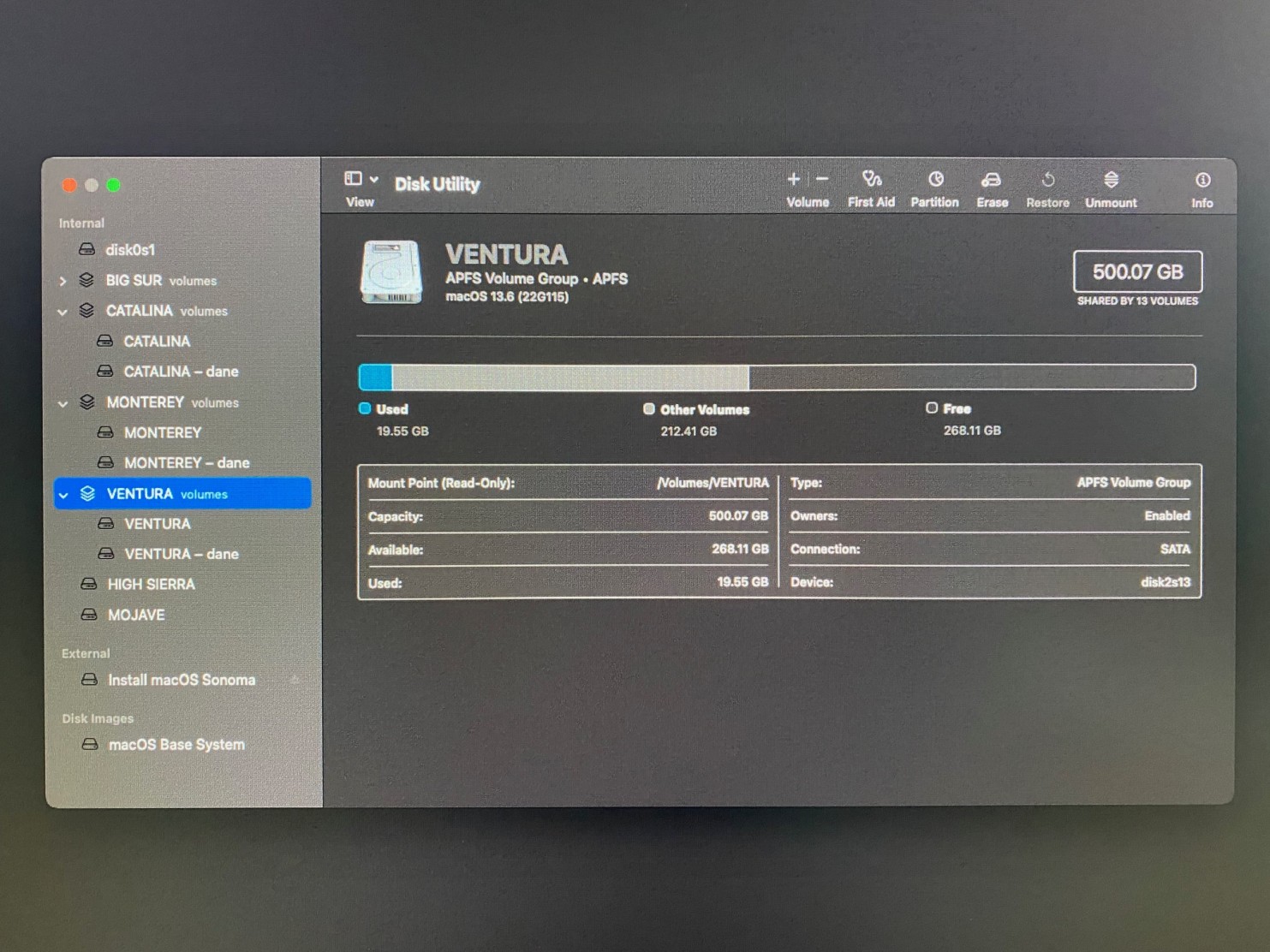The image size is (1270, 952).
Task: Click the green zoom window button
Action: (x=113, y=185)
